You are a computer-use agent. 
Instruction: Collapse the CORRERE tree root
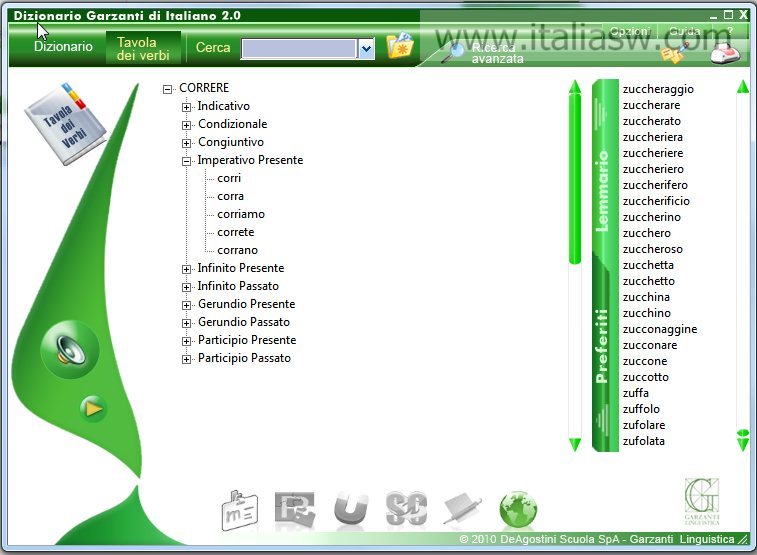168,89
